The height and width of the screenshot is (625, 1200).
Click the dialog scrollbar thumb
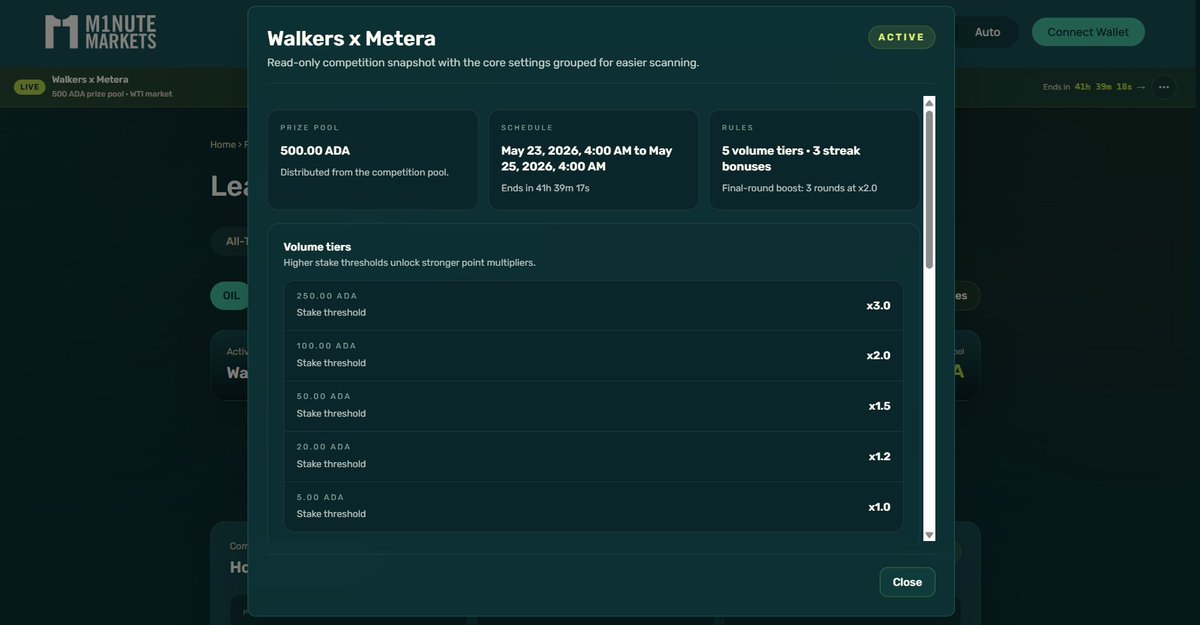929,189
